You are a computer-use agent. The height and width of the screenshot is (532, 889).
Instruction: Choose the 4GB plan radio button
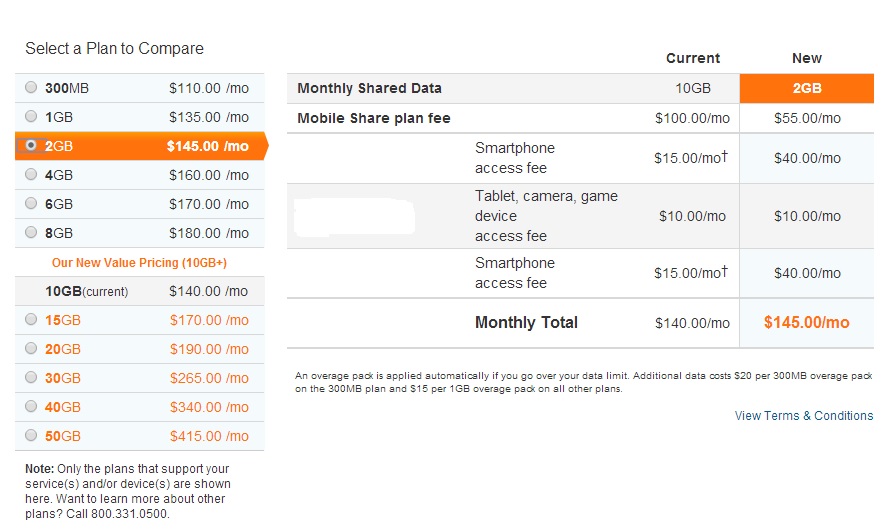[x=31, y=174]
